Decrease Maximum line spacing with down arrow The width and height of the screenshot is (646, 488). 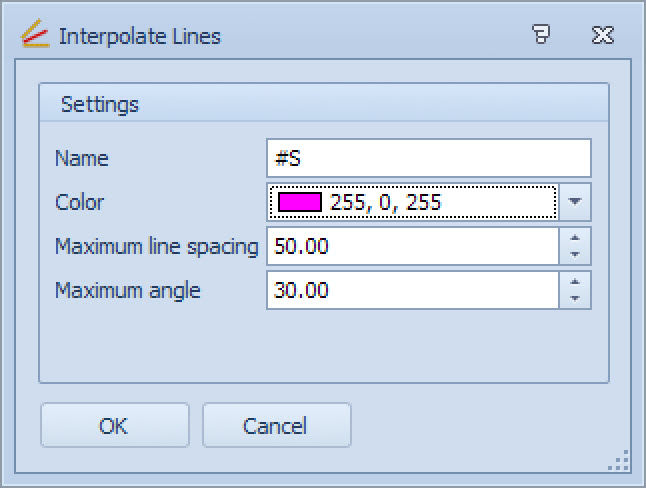pos(575,254)
